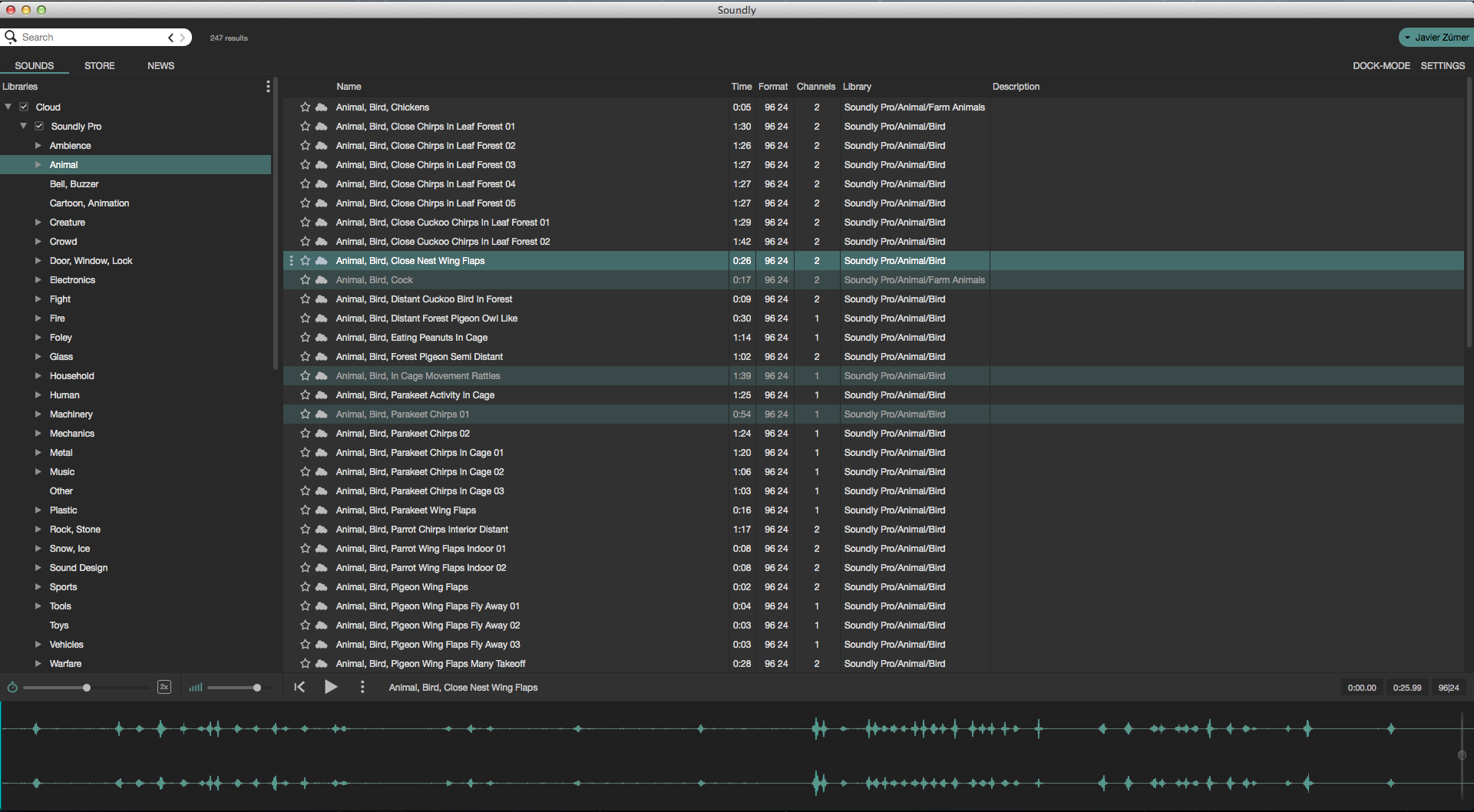Open Libraries panel options menu
Screen dimensions: 1474x812
click(268, 87)
